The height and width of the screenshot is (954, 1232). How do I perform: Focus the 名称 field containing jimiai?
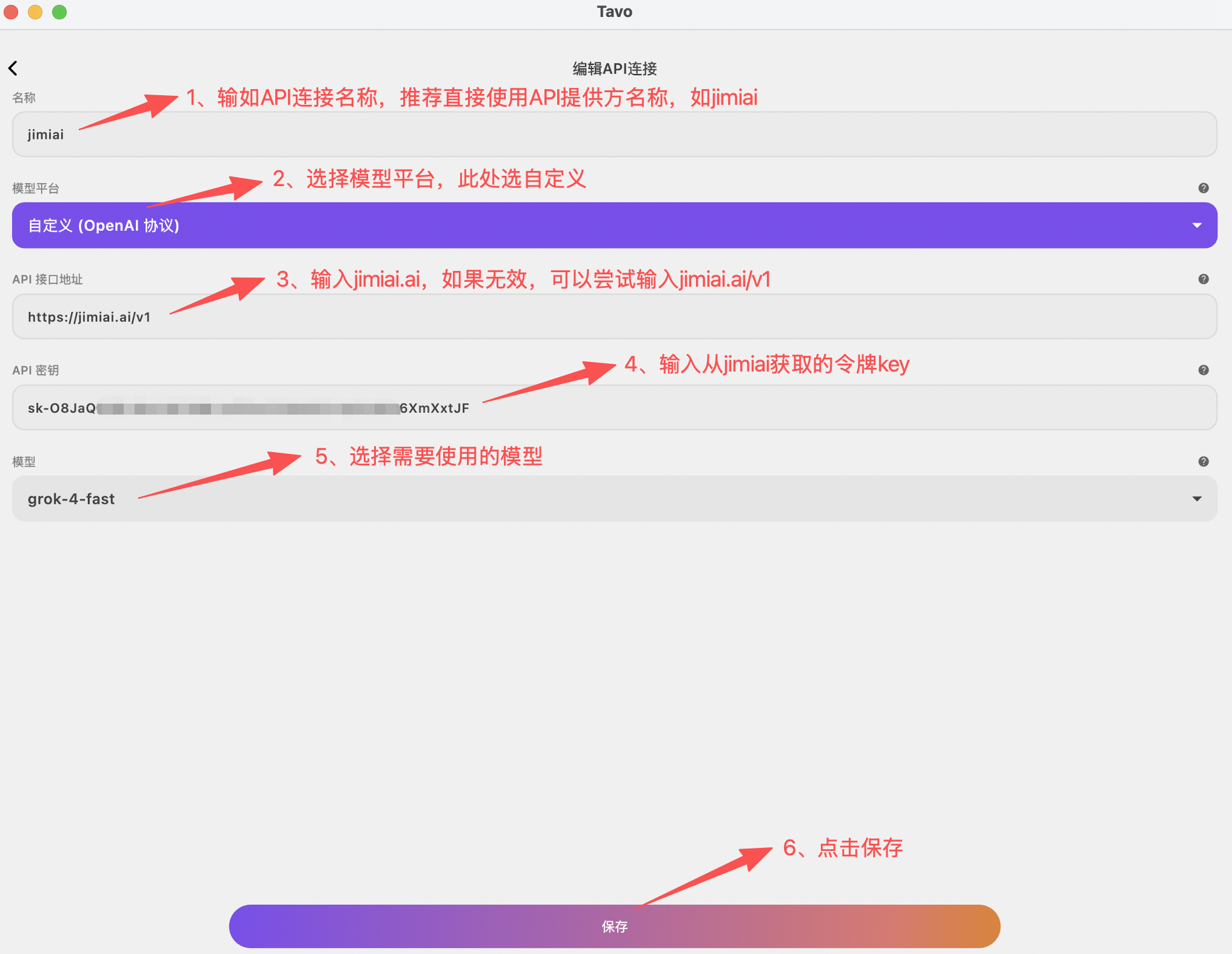pos(614,135)
